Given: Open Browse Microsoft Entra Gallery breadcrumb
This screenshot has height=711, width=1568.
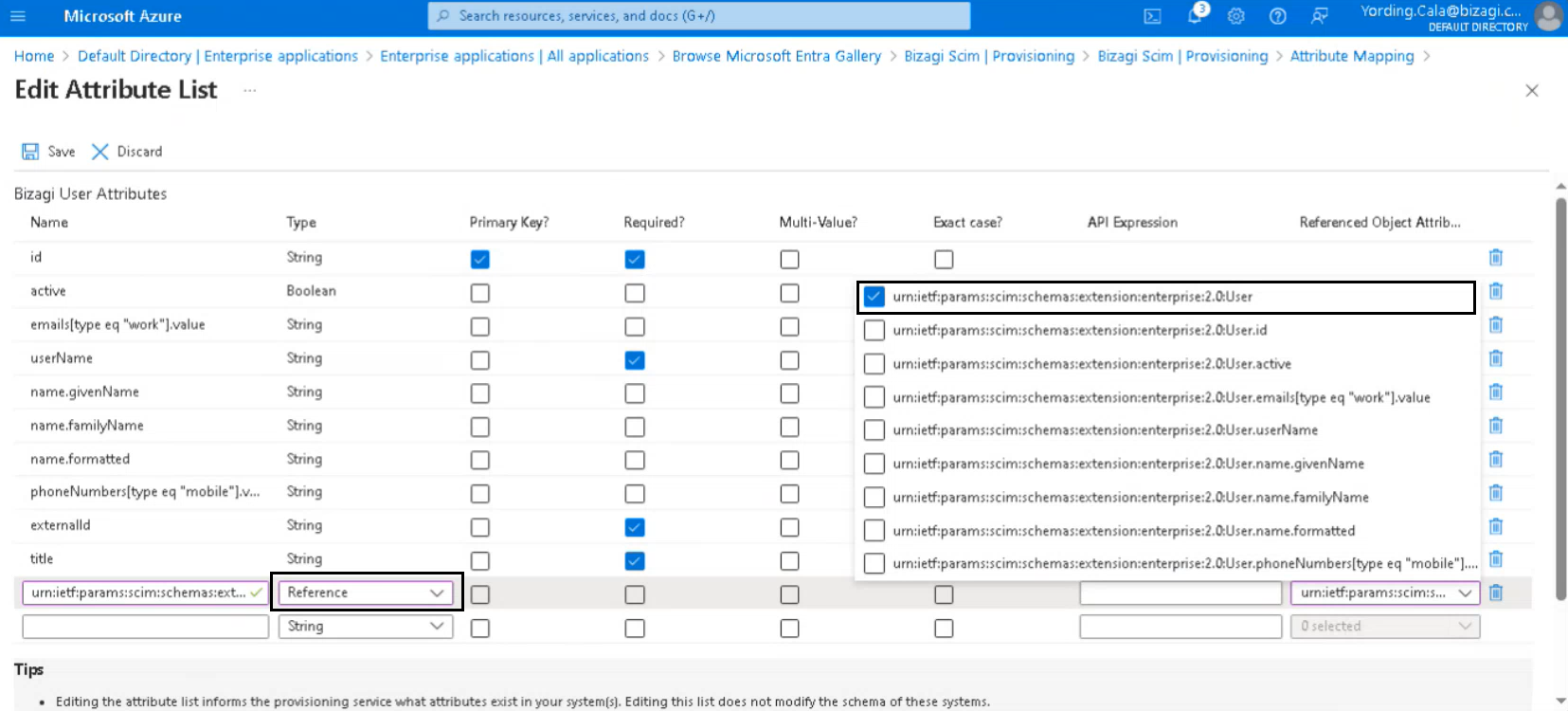Looking at the screenshot, I should [x=777, y=56].
